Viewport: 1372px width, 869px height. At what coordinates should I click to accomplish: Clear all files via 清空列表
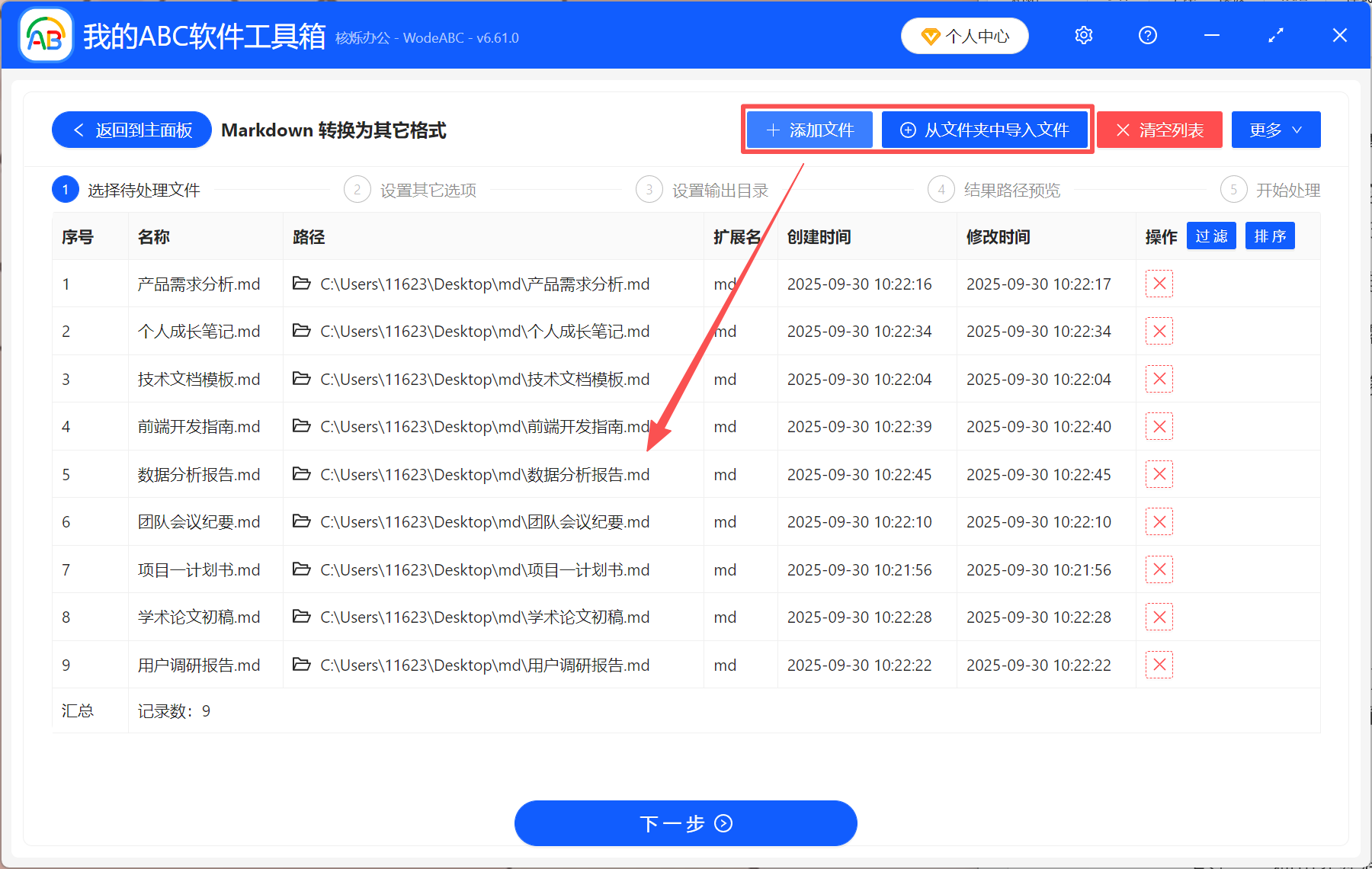[x=1159, y=130]
